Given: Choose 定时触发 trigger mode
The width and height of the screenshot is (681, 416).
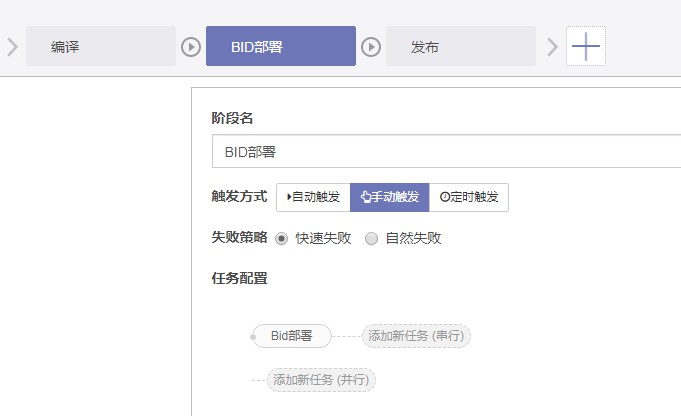Looking at the screenshot, I should click(469, 198).
